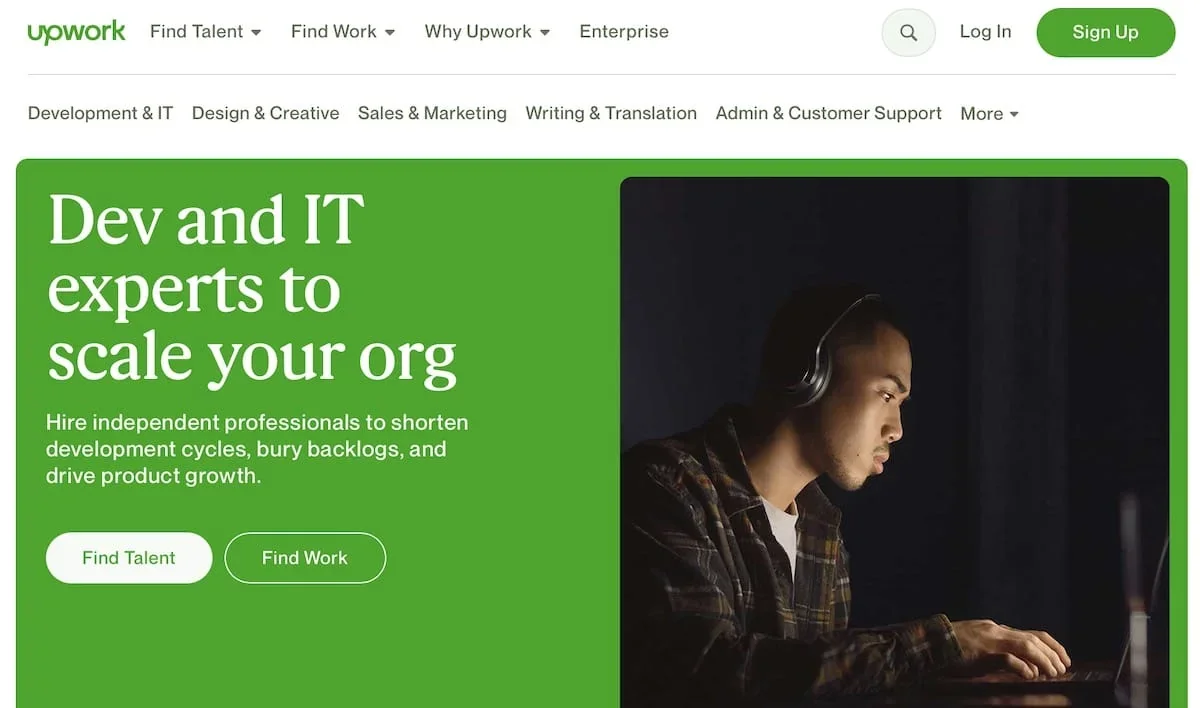Expand the More categories chevron
The width and height of the screenshot is (1200, 708).
click(1014, 114)
